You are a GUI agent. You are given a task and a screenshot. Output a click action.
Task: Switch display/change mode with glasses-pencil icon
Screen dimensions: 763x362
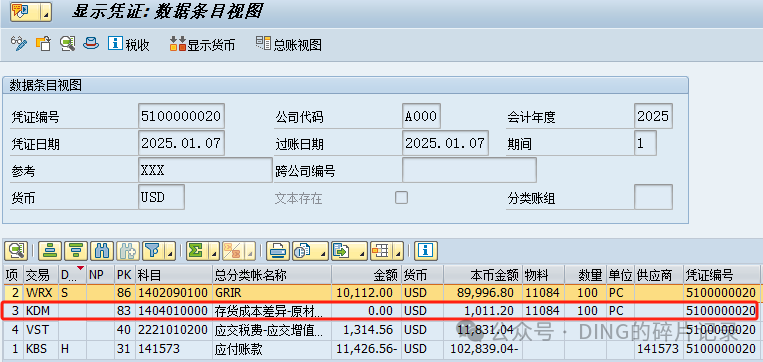point(18,44)
